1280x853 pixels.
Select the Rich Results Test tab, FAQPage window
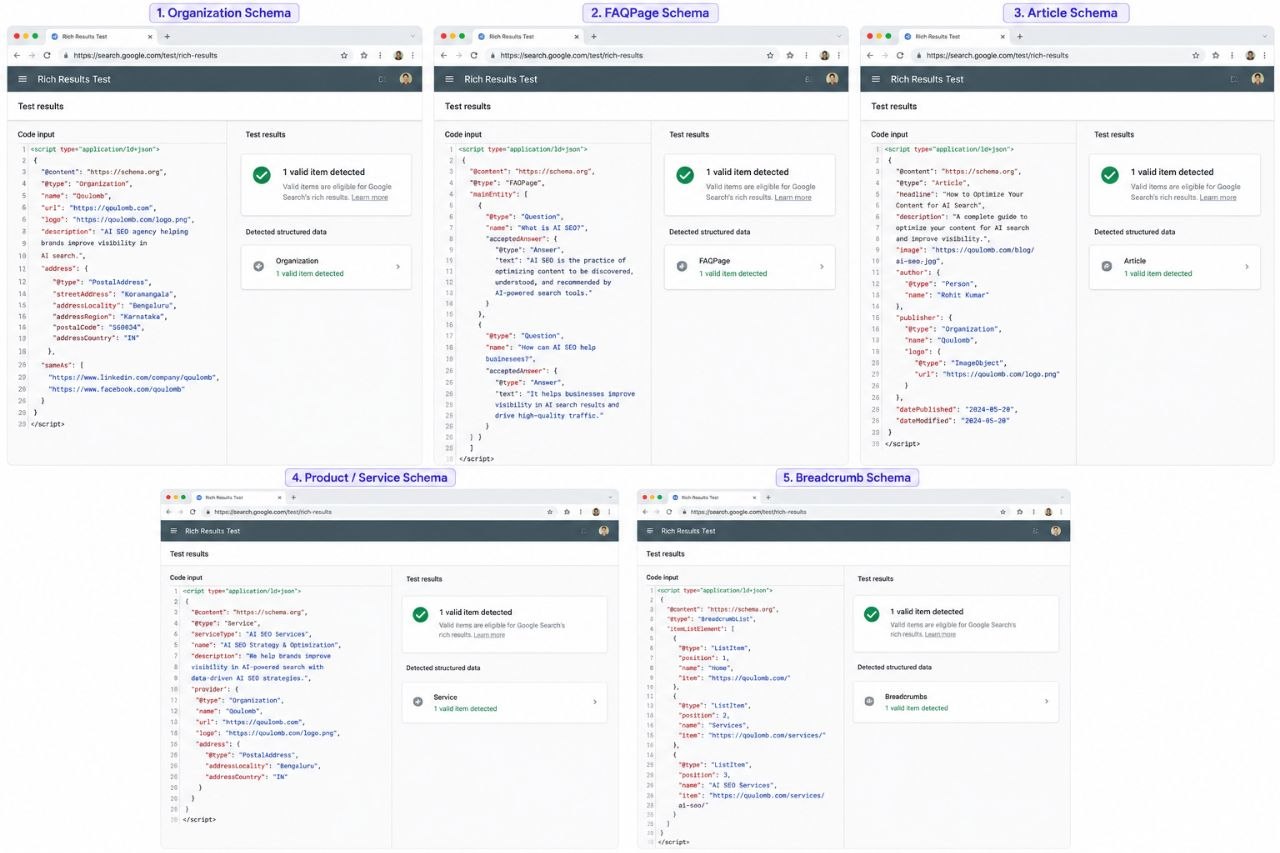coord(527,36)
